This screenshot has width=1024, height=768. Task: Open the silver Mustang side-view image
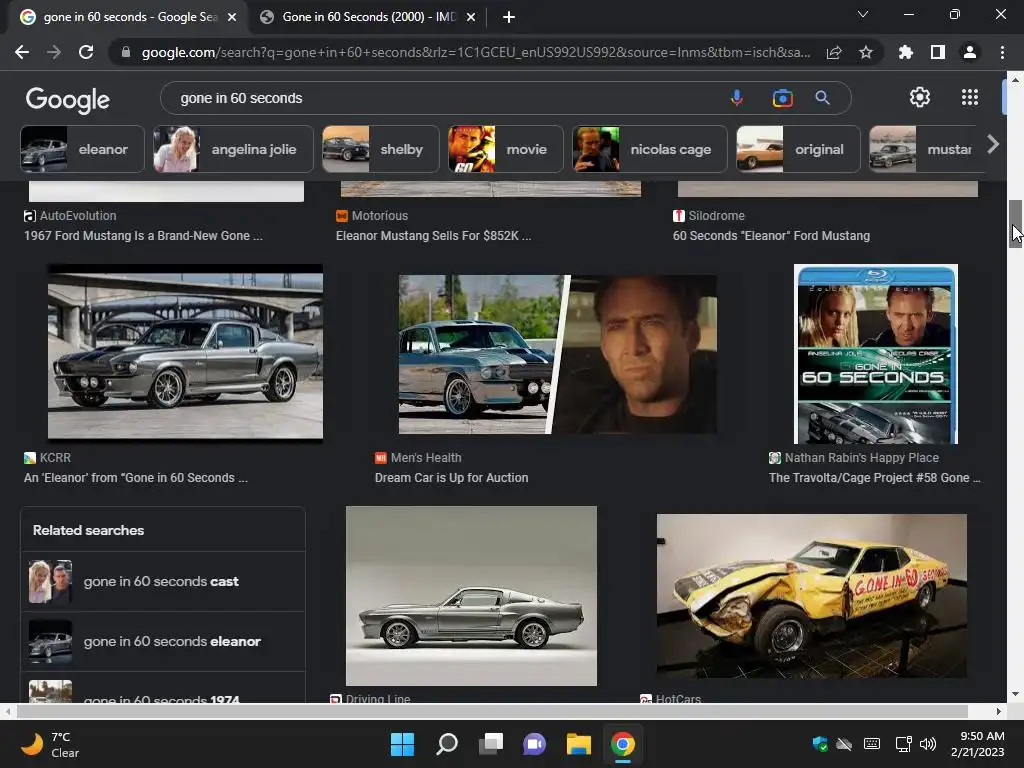tap(471, 596)
